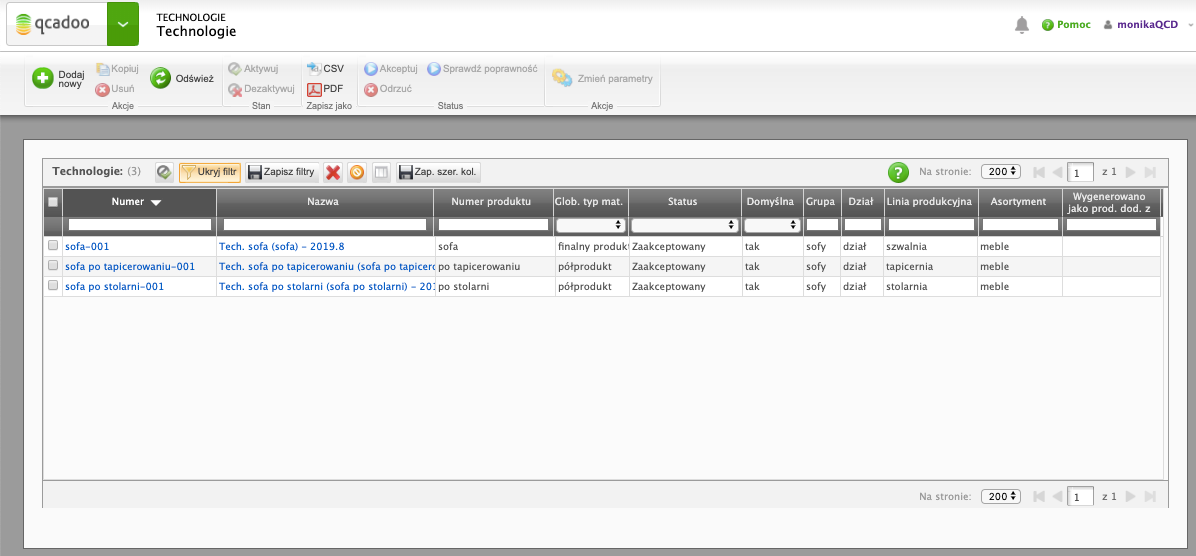Open column chooser icon
The image size is (1196, 556).
tap(381, 172)
